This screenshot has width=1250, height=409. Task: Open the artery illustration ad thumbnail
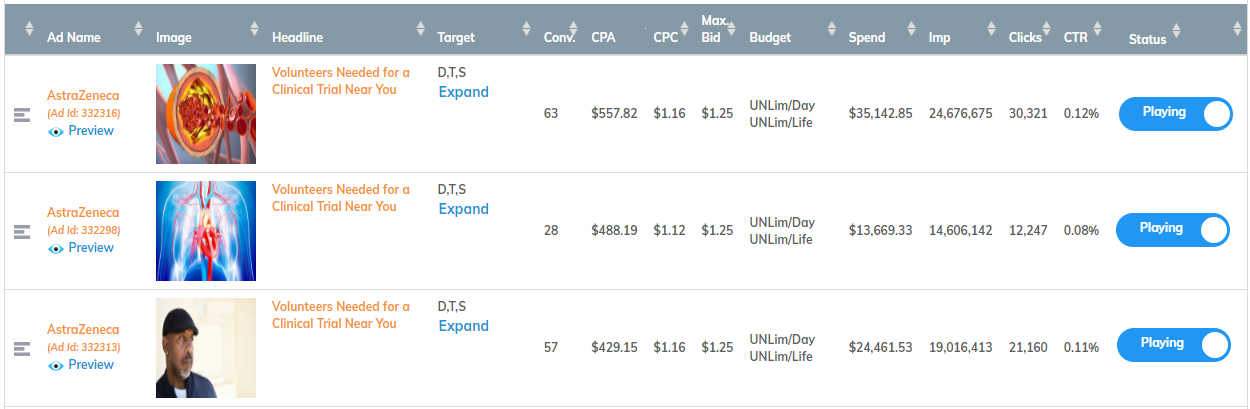pos(206,114)
